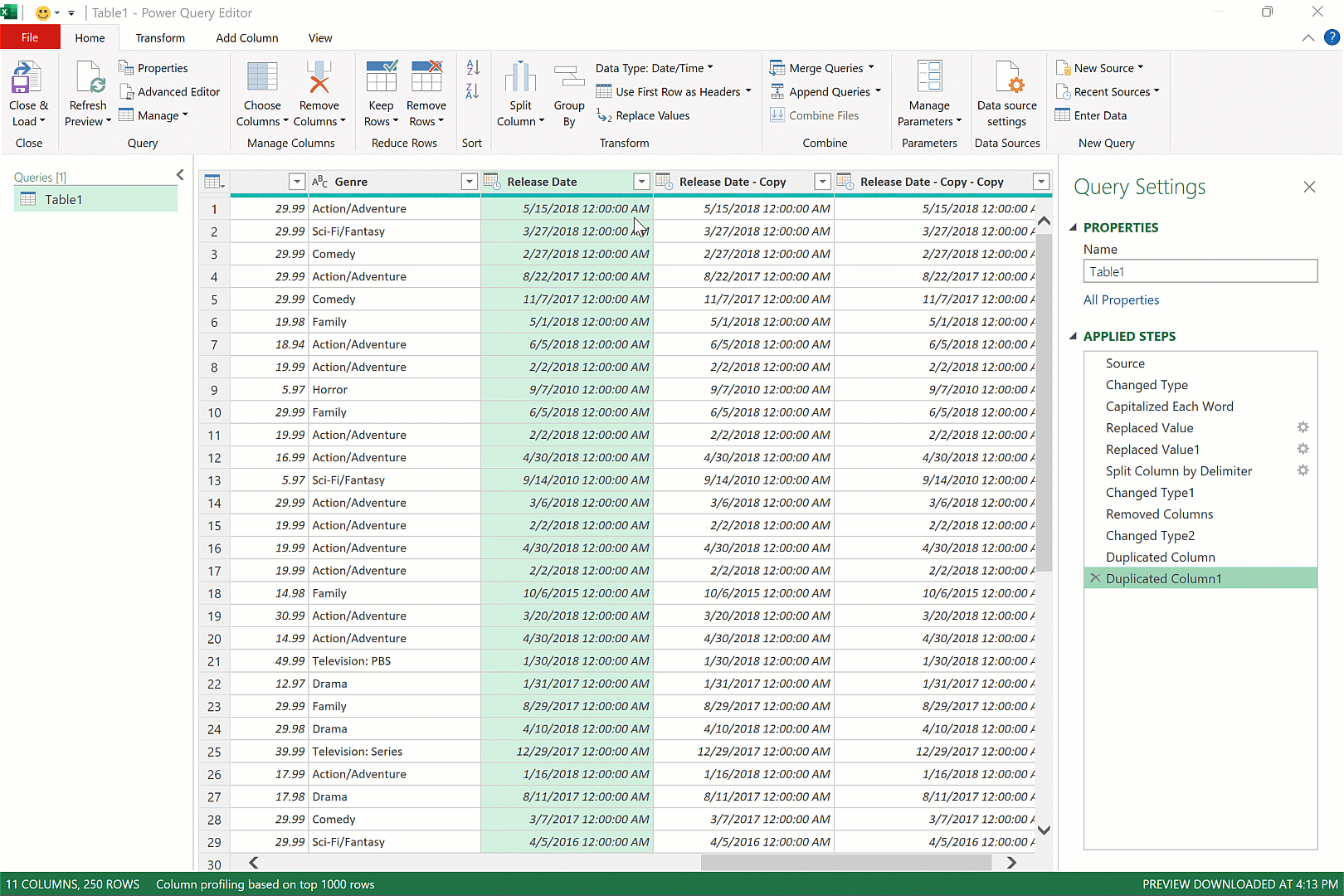
Task: Switch to the Transform tab
Action: pos(160,37)
